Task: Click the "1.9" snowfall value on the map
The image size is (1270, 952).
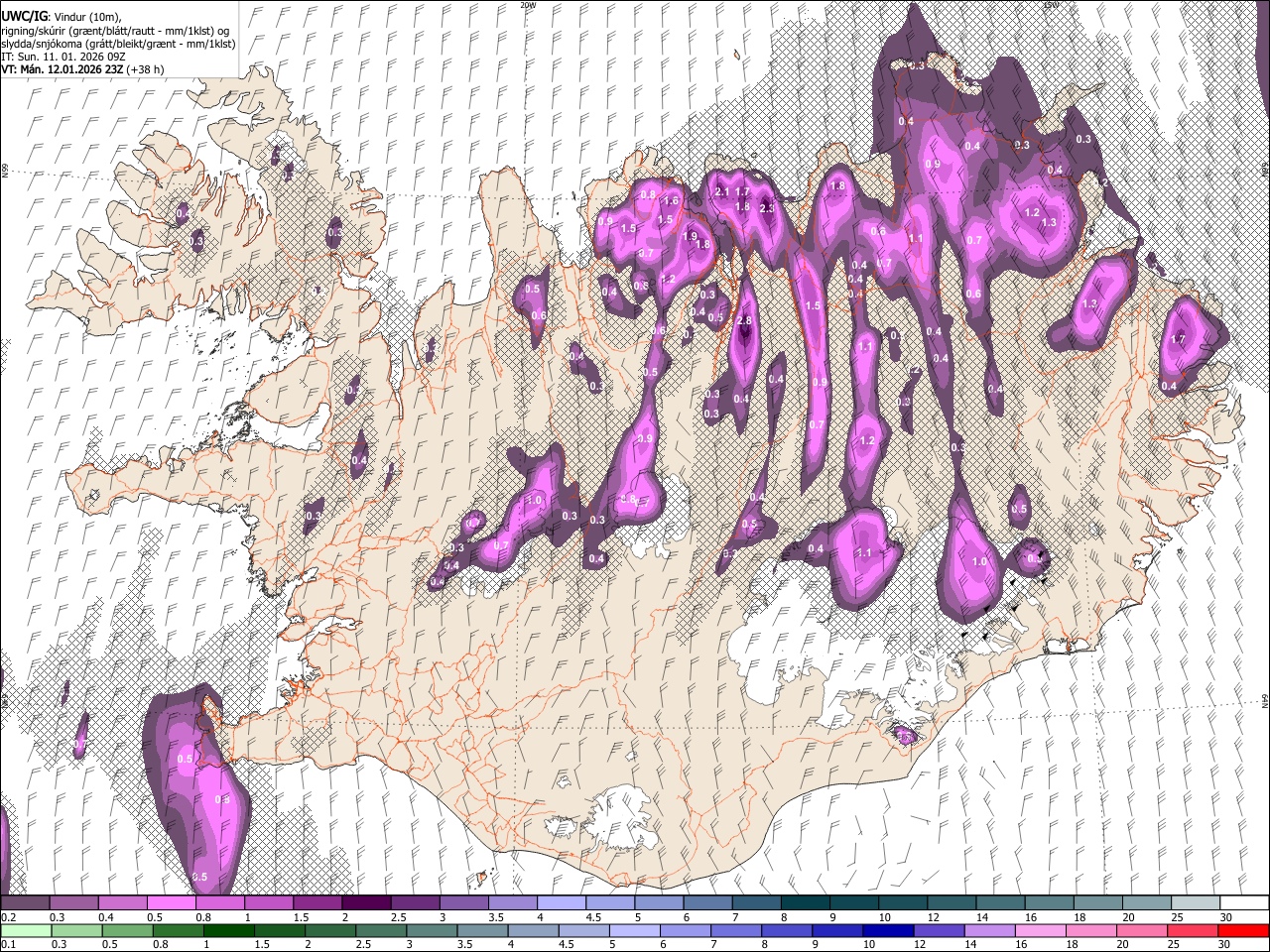Action: click(692, 236)
